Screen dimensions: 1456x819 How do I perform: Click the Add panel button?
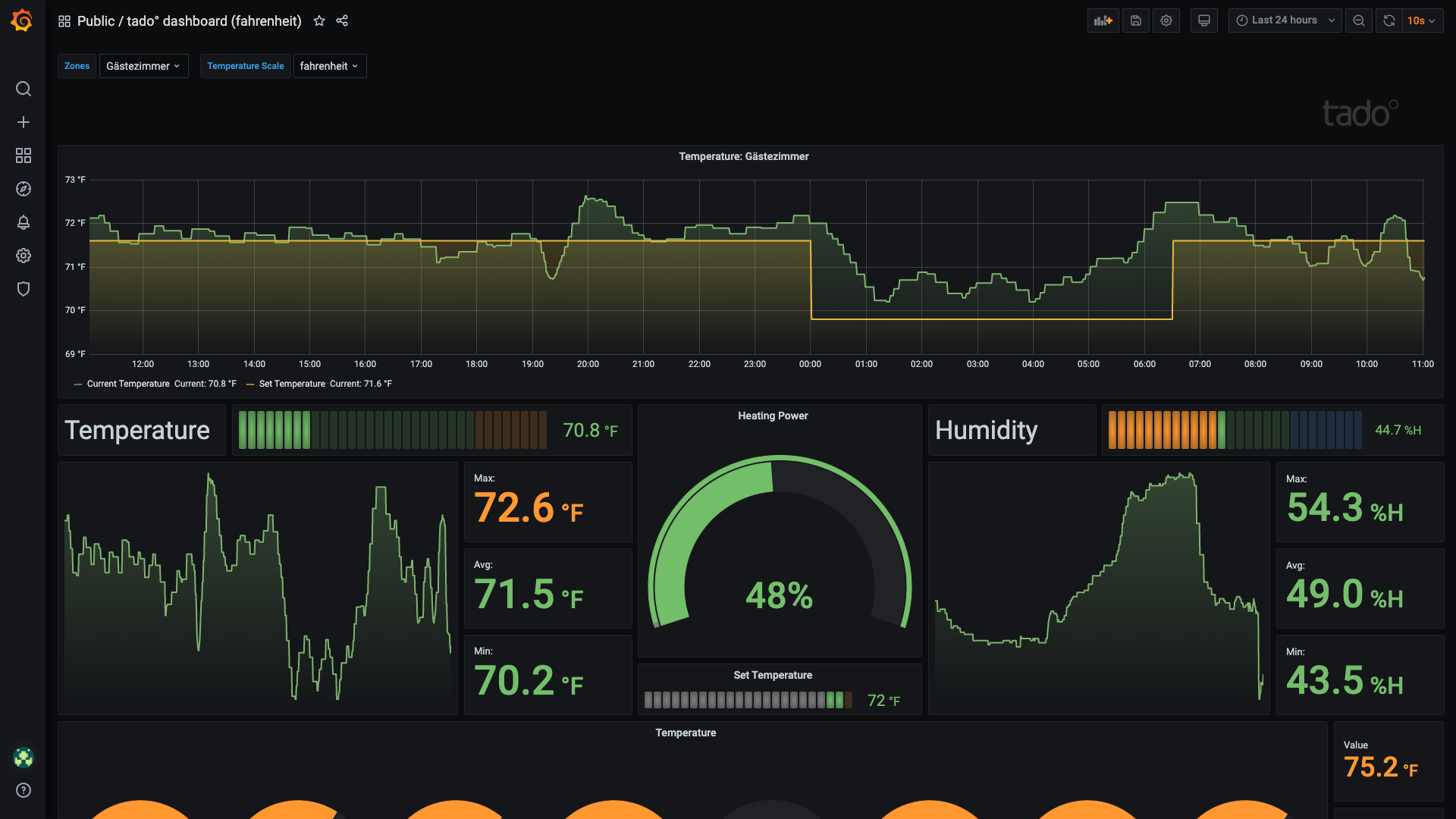[x=1103, y=20]
